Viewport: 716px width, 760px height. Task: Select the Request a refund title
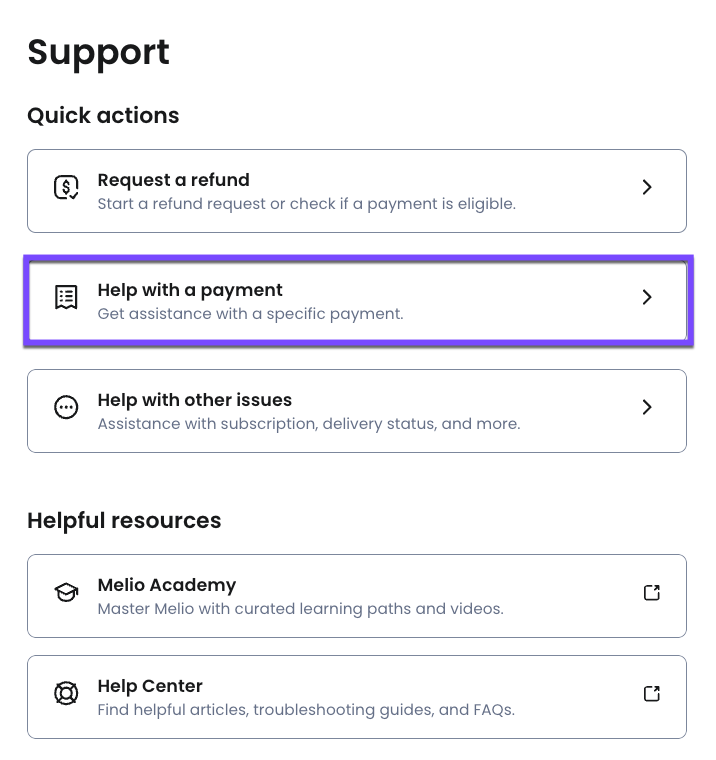point(173,180)
